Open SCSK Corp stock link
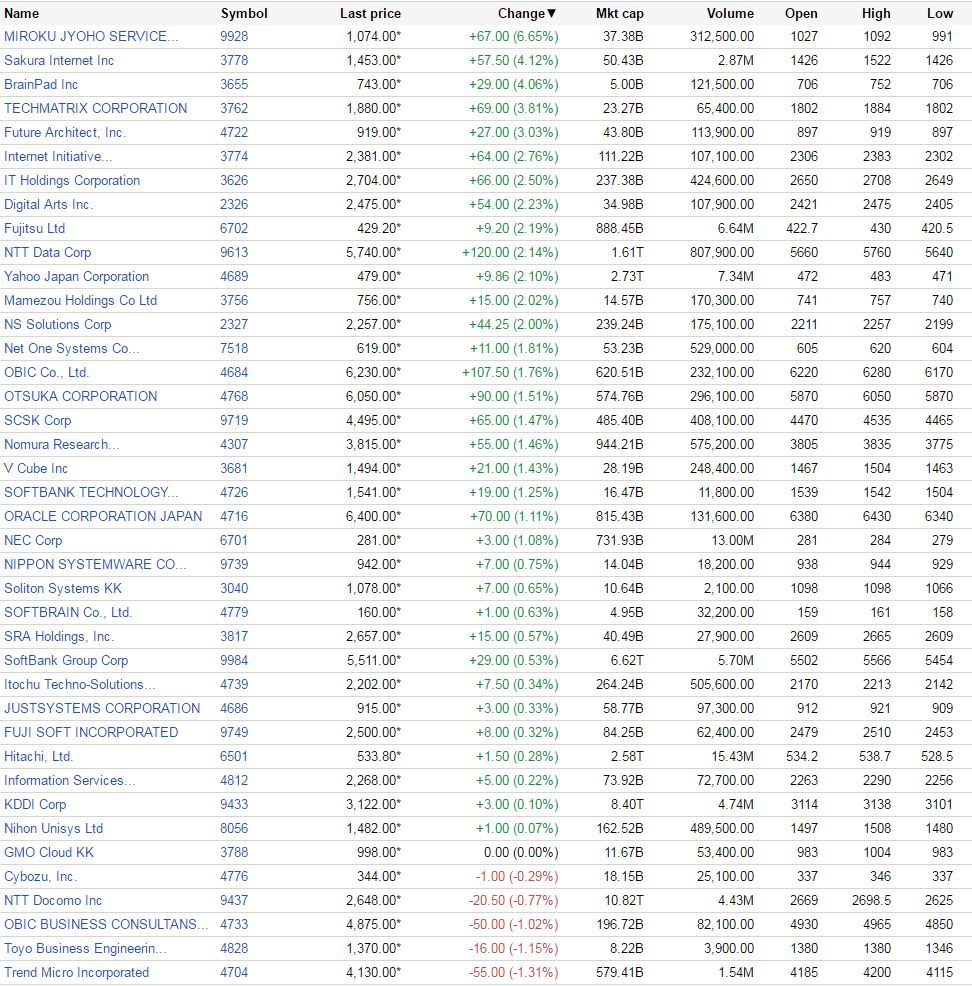Viewport: 972px width, 986px height. point(38,420)
